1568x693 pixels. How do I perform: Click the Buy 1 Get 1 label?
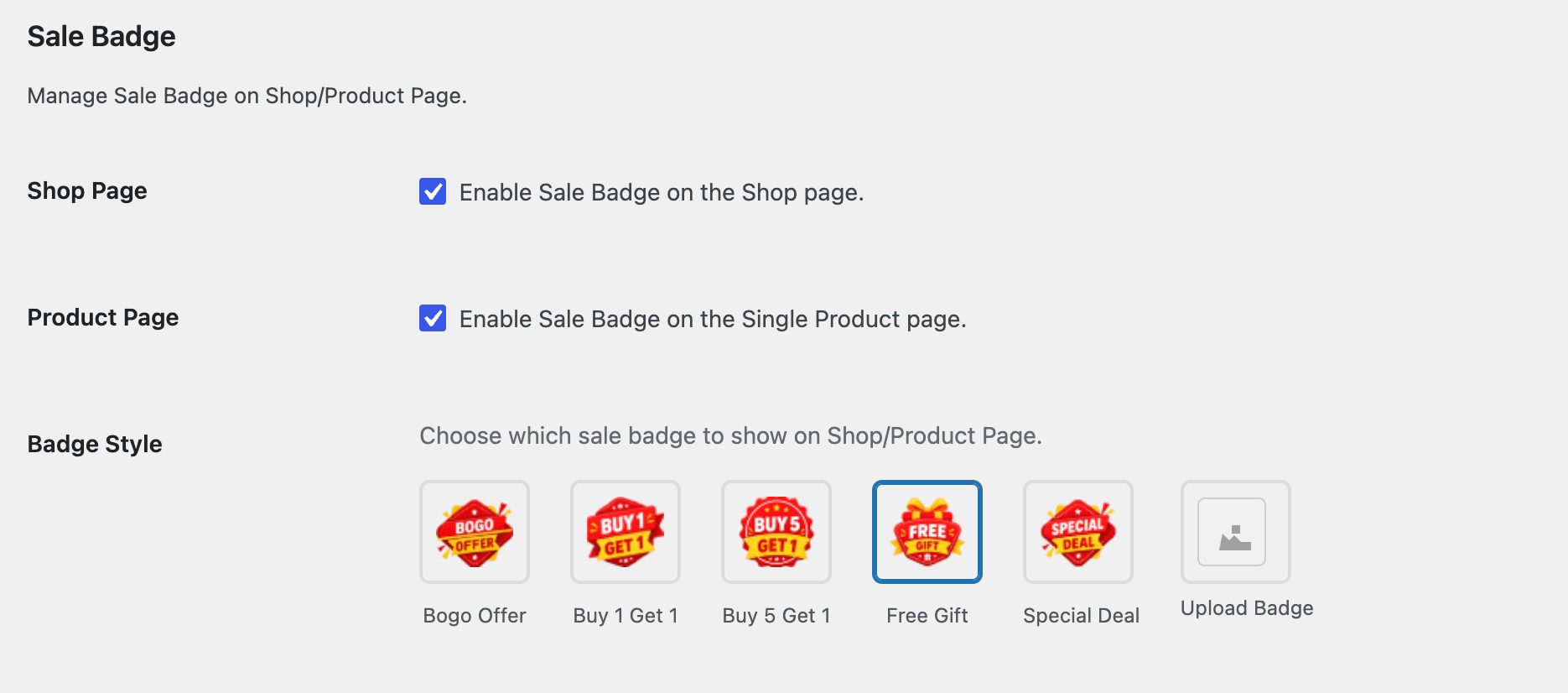[x=626, y=616]
